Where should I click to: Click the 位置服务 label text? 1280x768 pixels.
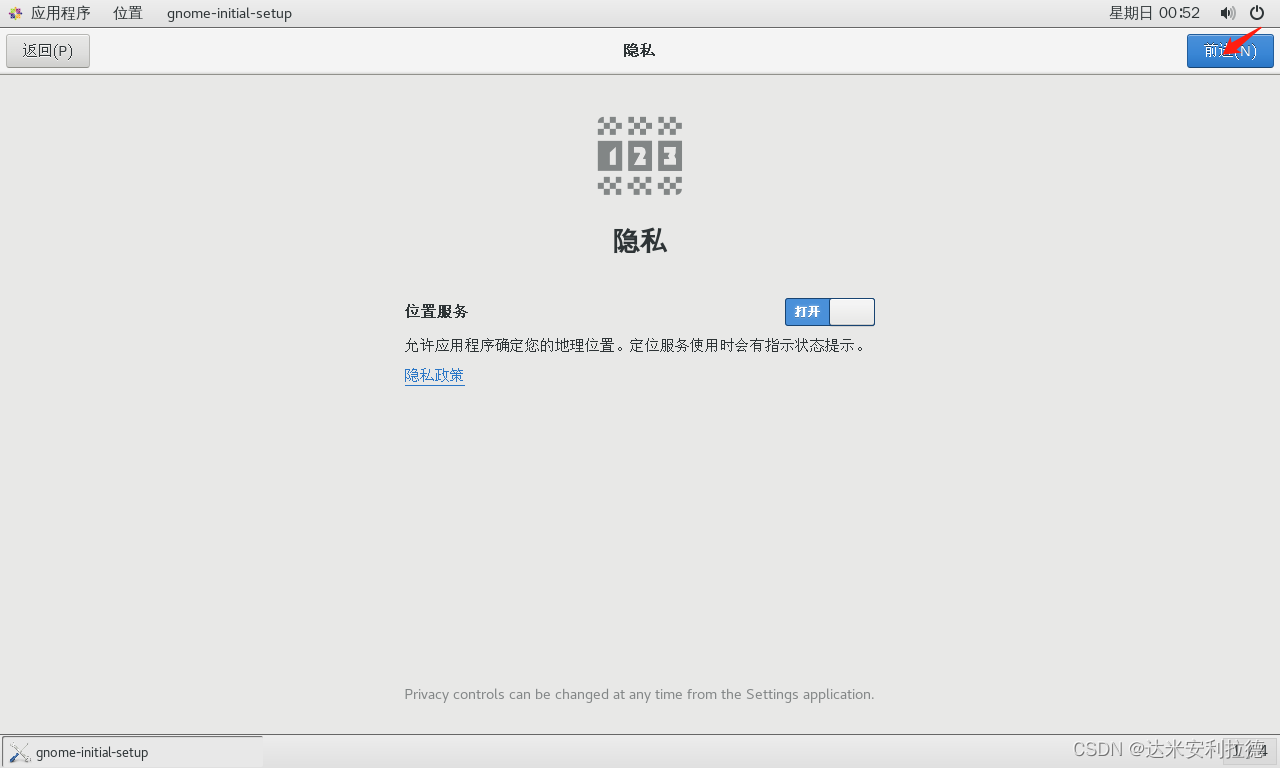pyautogui.click(x=436, y=311)
